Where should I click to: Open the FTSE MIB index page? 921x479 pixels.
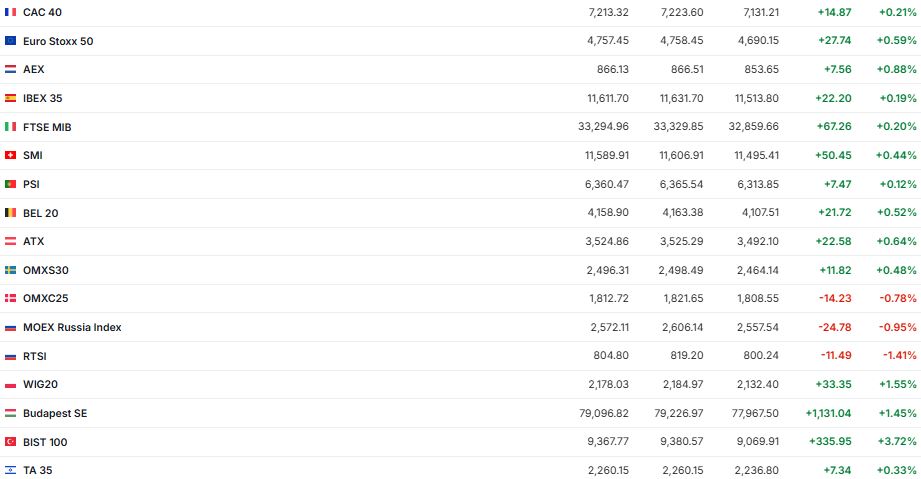pos(47,127)
